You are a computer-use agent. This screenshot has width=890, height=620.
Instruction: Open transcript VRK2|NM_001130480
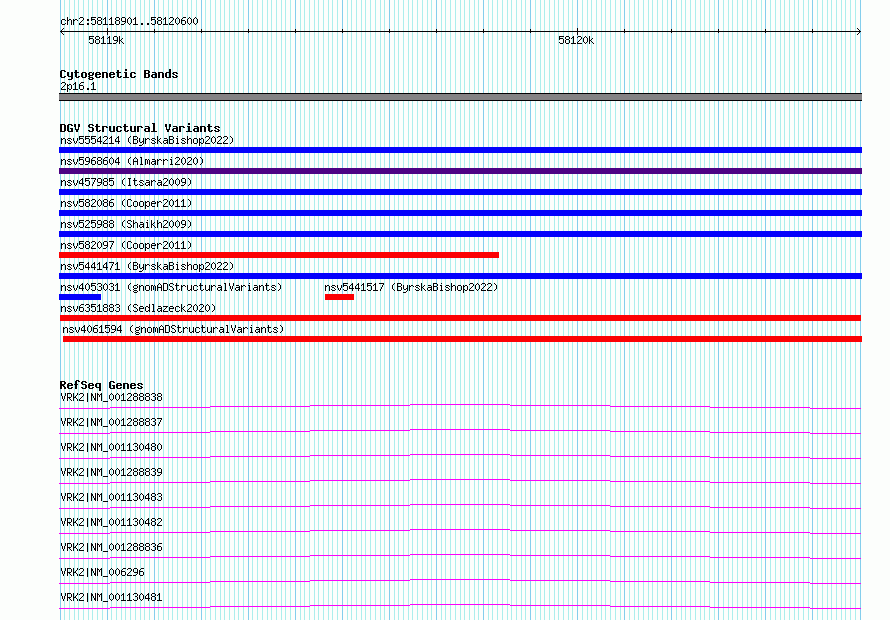[x=111, y=447]
